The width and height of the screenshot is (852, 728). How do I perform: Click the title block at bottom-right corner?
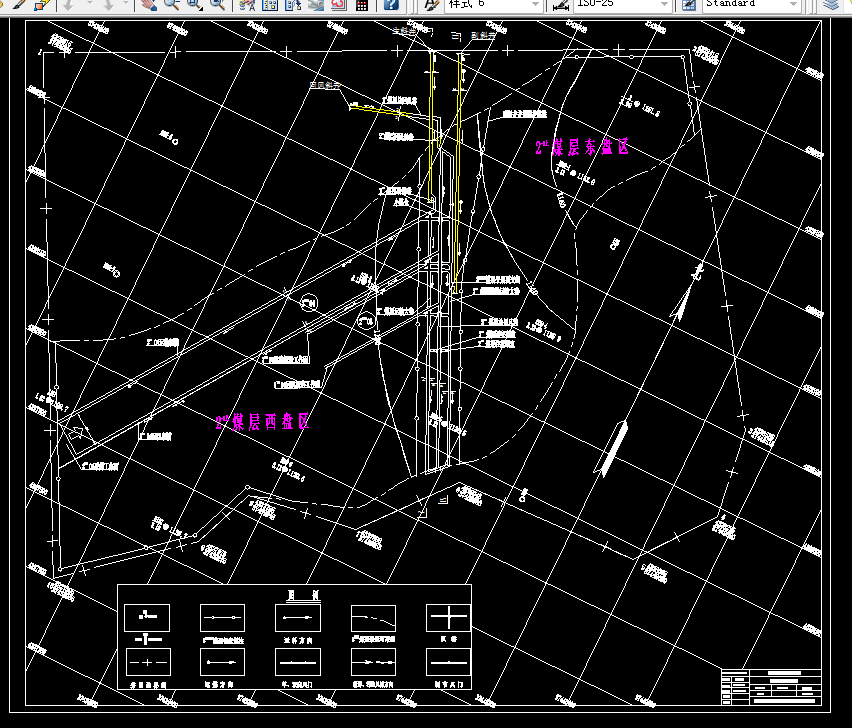pos(771,687)
